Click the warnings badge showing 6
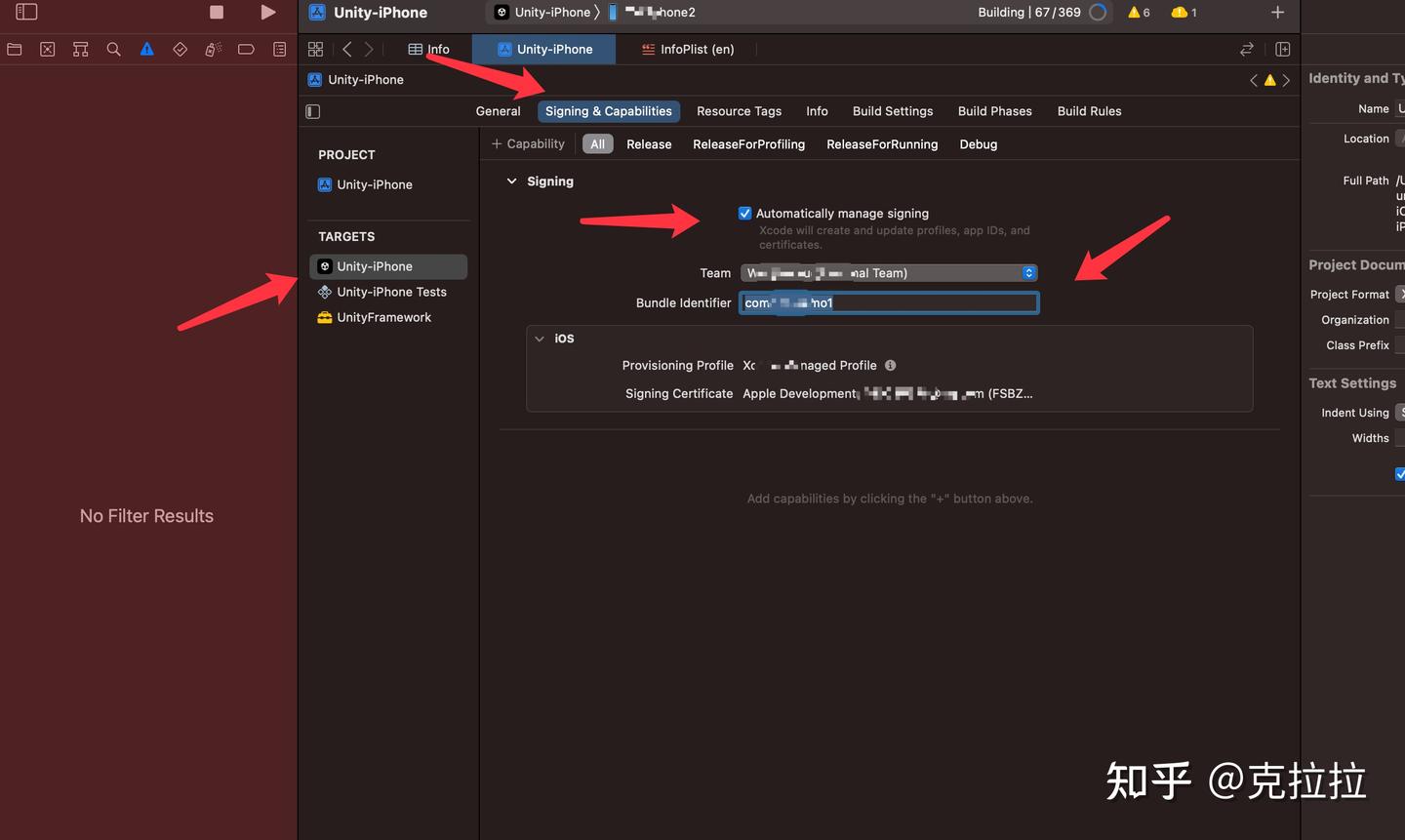The height and width of the screenshot is (840, 1405). click(1138, 12)
